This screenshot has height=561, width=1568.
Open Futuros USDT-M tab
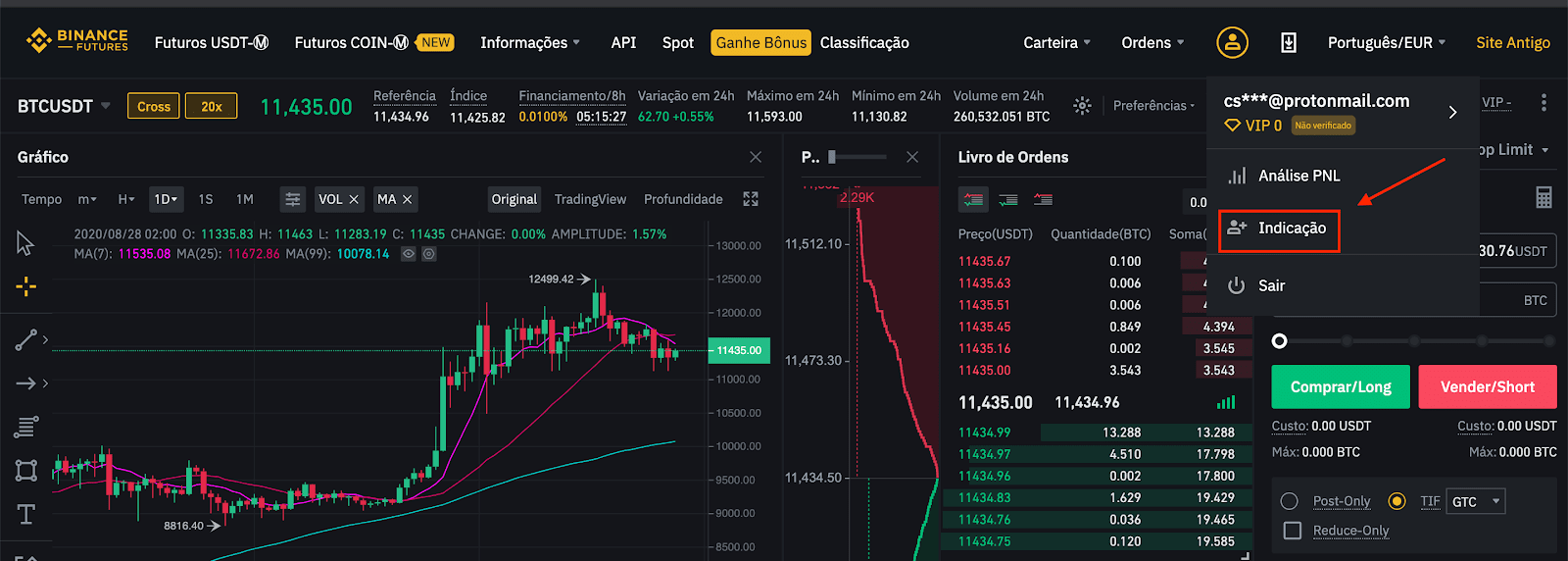(x=212, y=42)
